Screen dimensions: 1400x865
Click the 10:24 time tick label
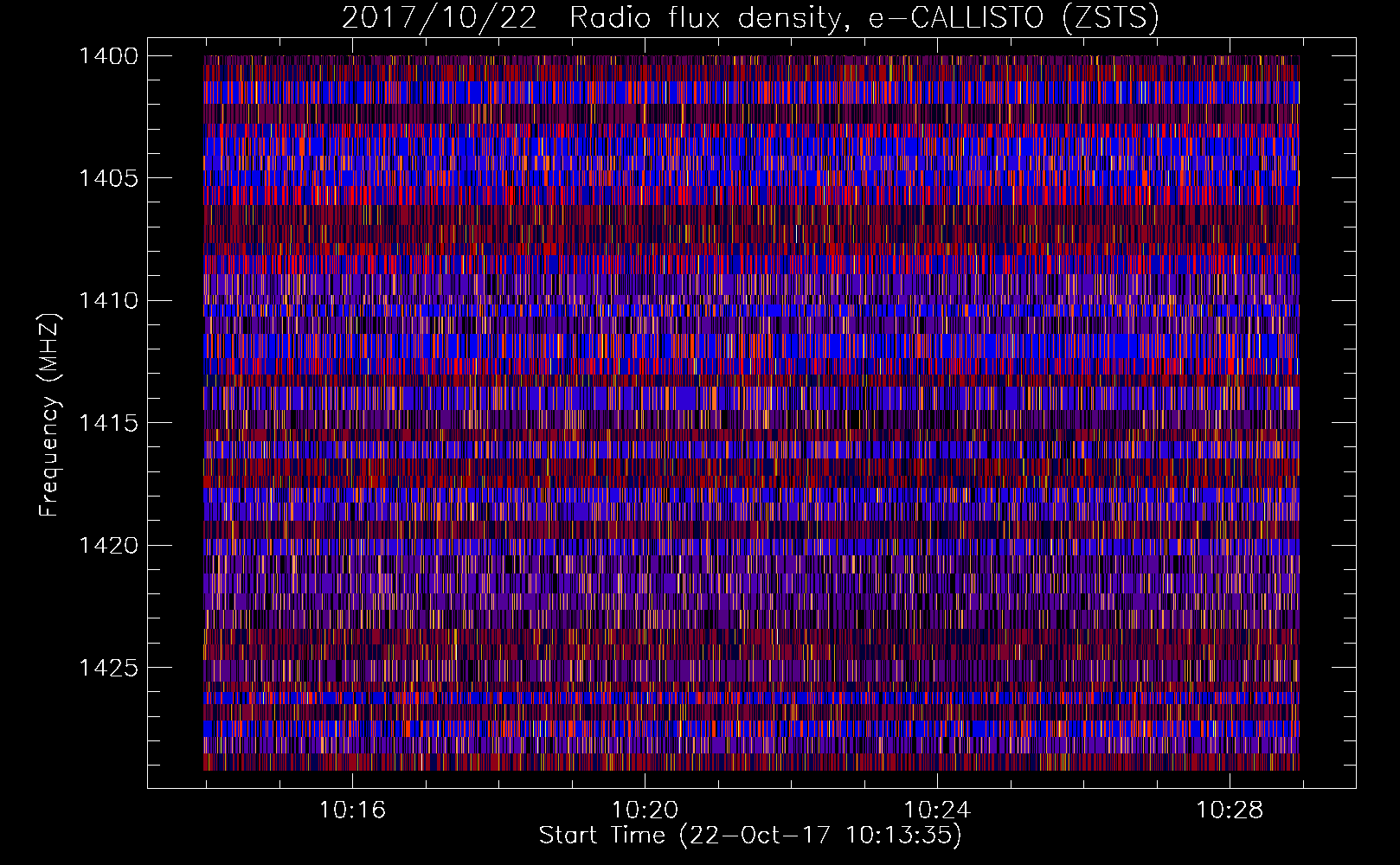pyautogui.click(x=937, y=811)
